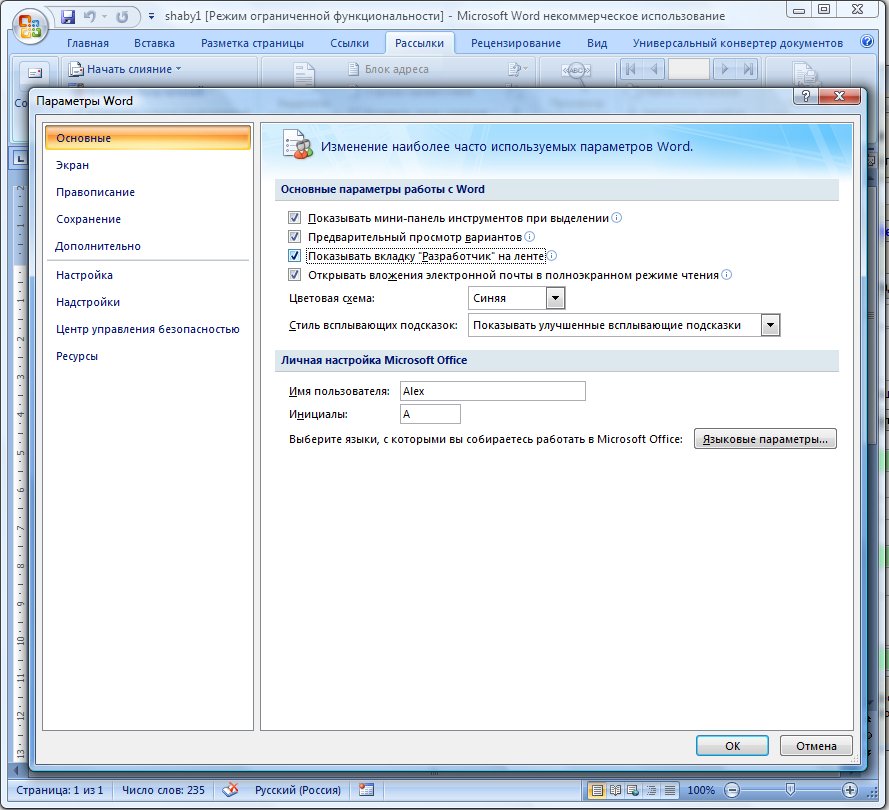The image size is (889, 810).
Task: Switch to Outline view
Action: pos(651,790)
